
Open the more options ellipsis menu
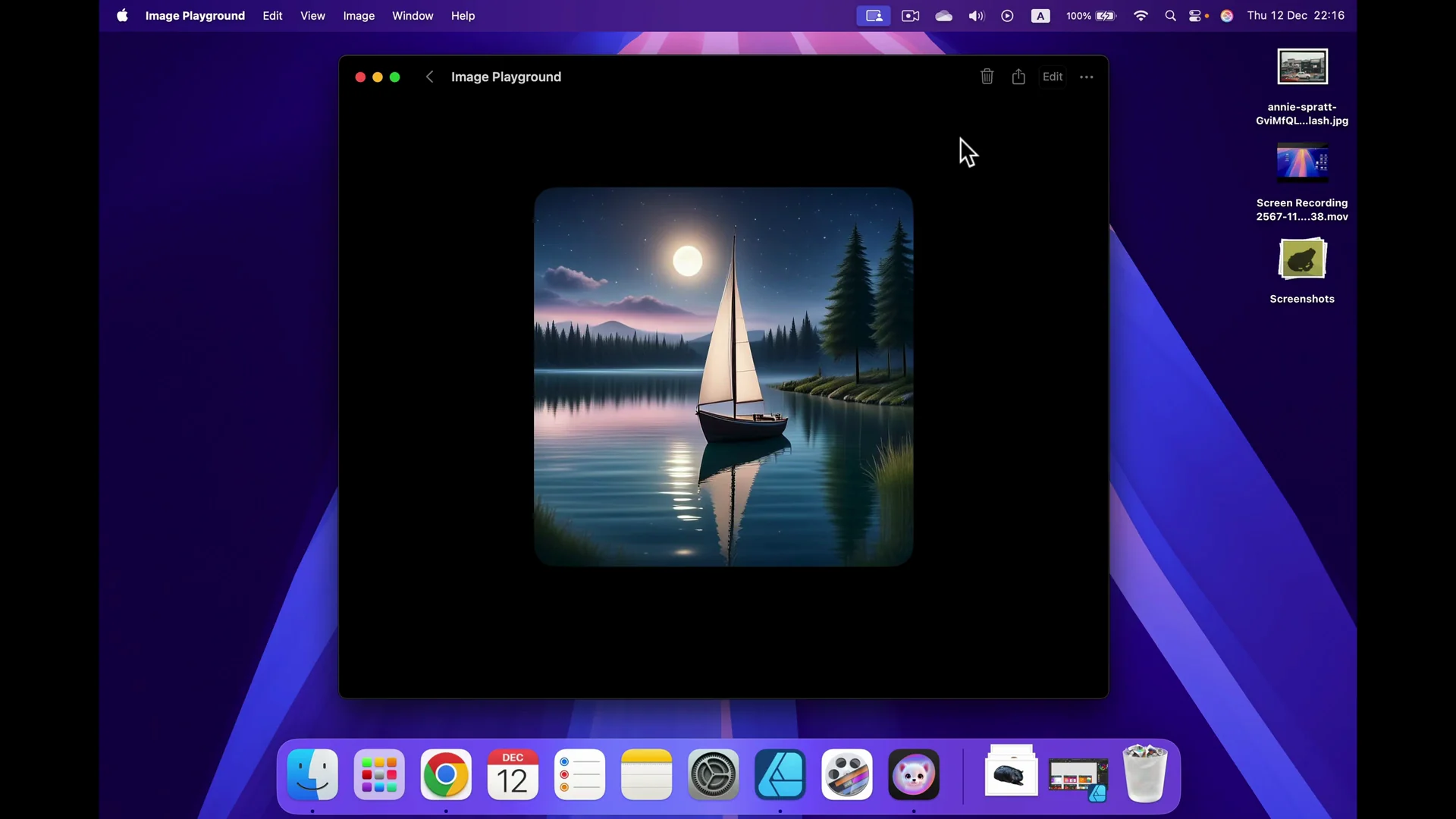click(x=1086, y=76)
